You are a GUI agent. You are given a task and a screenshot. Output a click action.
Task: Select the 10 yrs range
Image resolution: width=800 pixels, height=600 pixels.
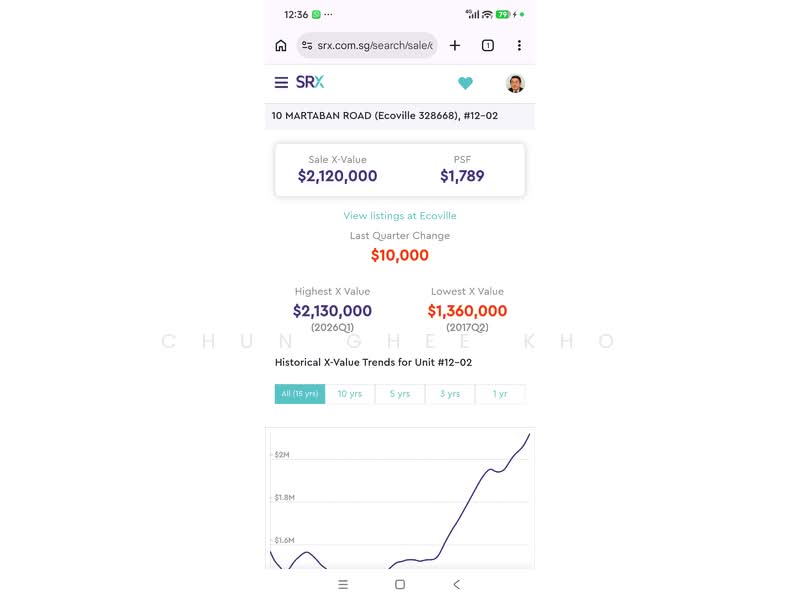pos(350,394)
